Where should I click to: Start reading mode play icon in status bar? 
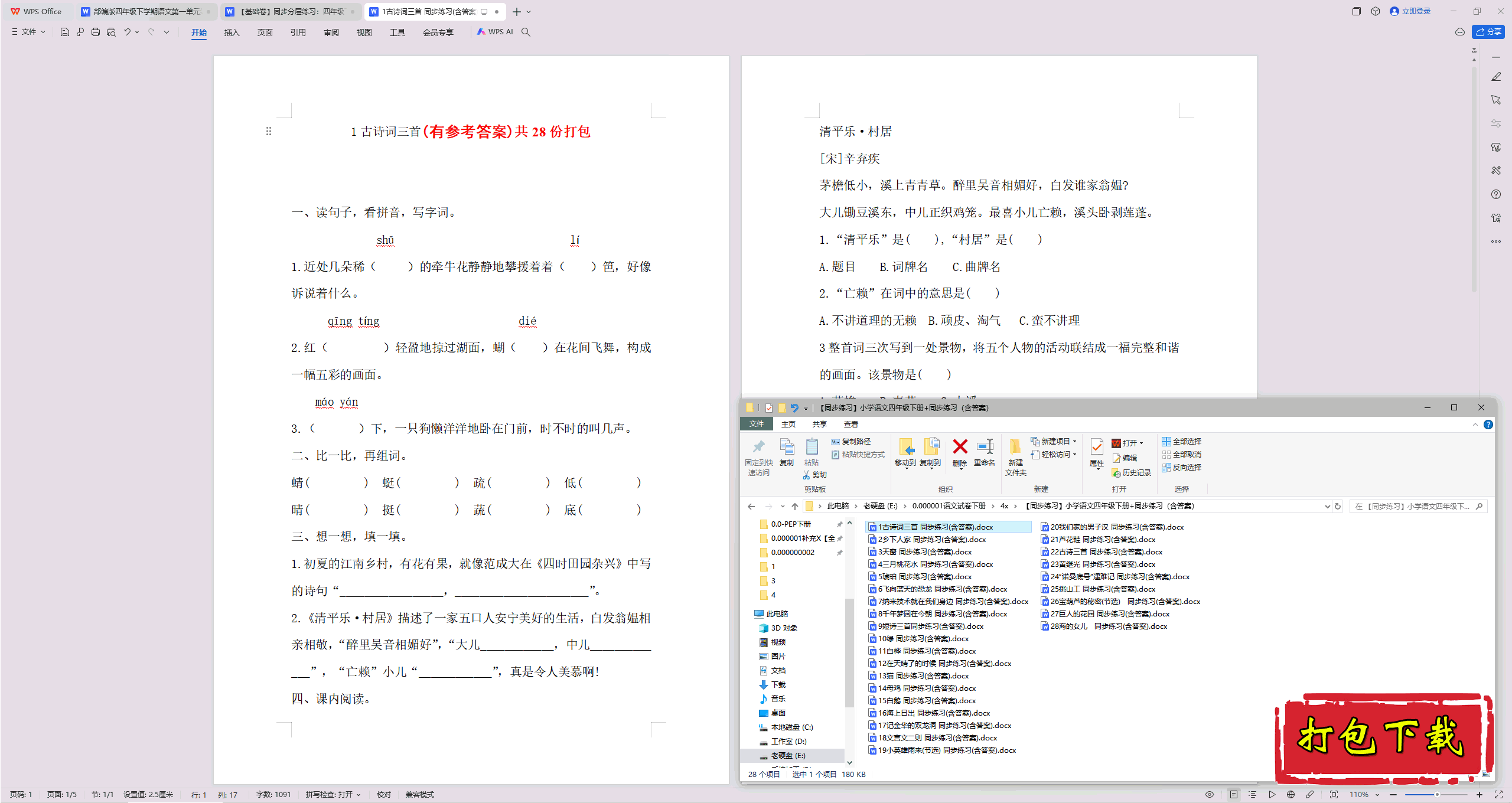pyautogui.click(x=1272, y=794)
